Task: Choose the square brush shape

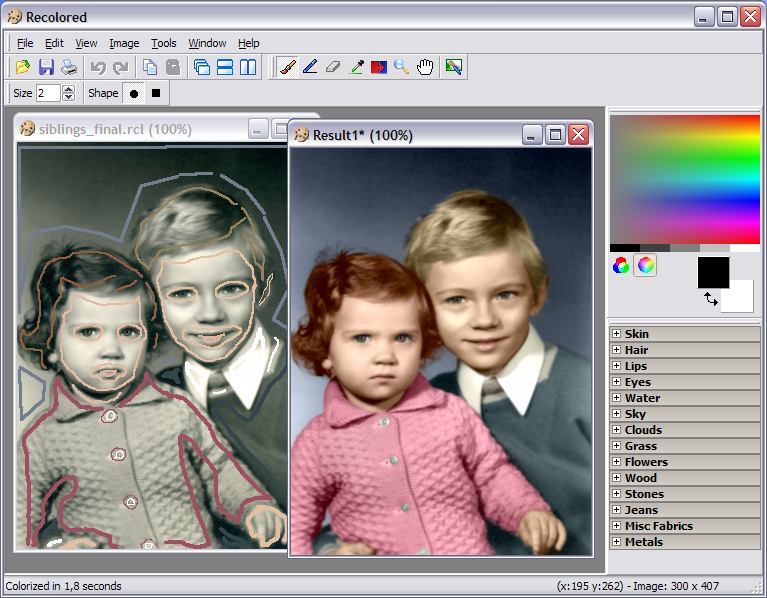Action: 156,93
